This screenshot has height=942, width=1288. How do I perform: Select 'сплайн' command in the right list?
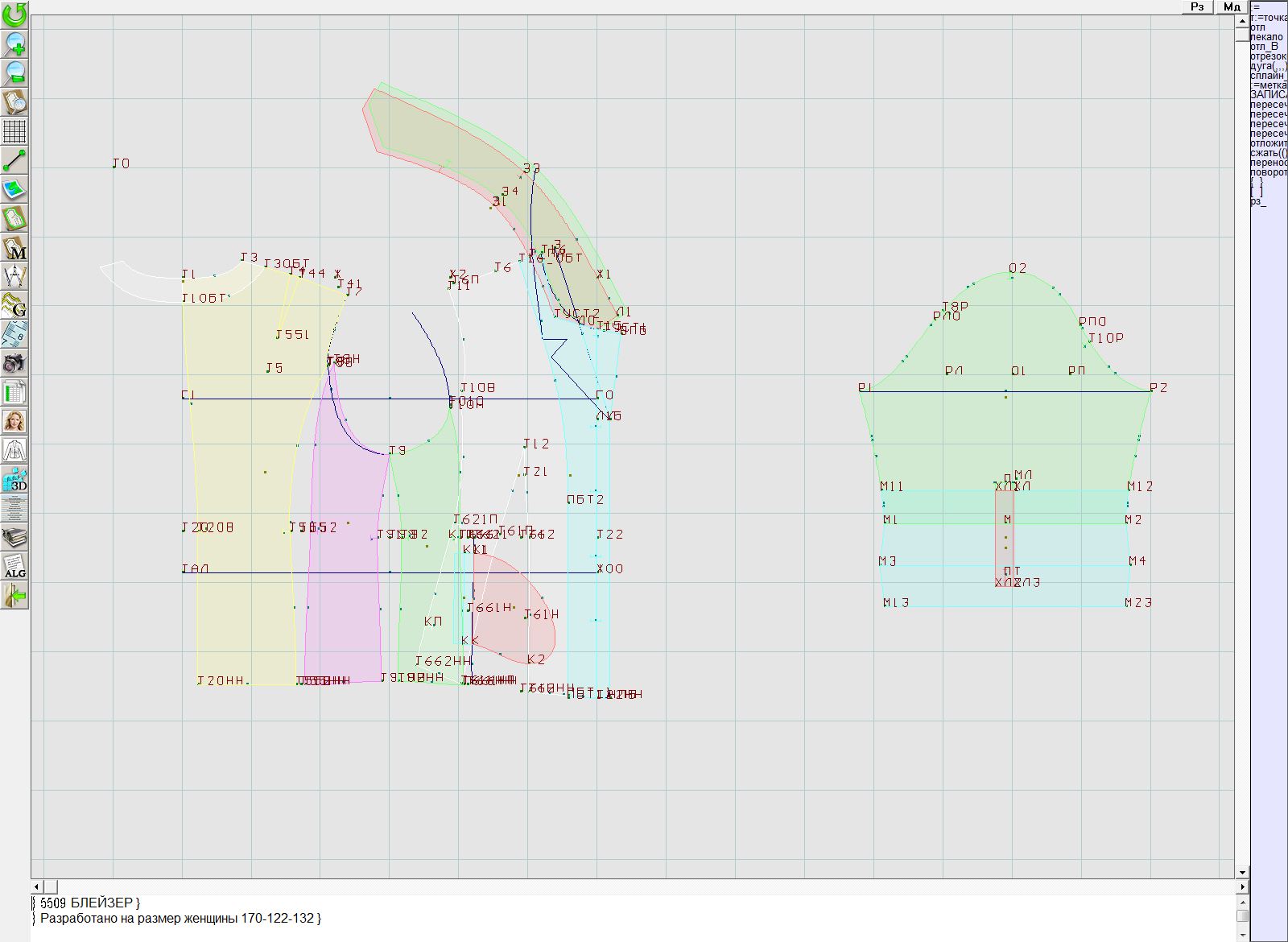pos(1268,76)
